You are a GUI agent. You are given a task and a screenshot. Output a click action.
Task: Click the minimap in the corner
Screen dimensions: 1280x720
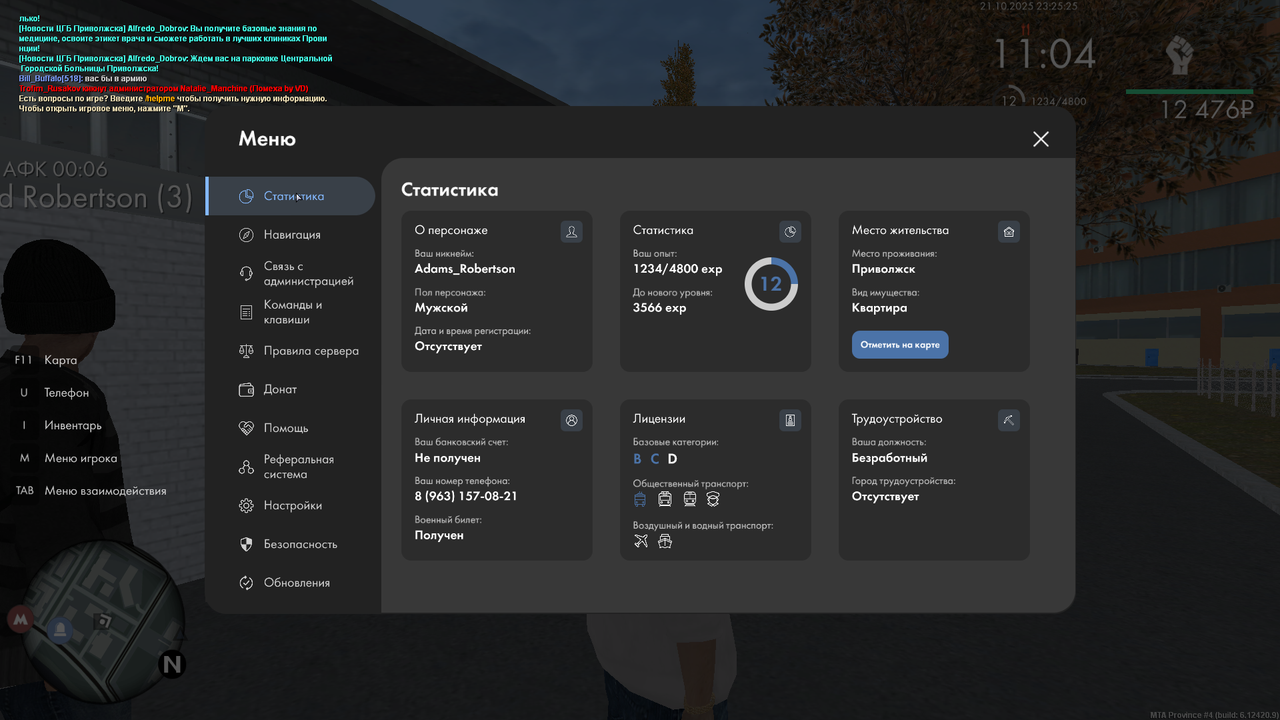pos(104,624)
